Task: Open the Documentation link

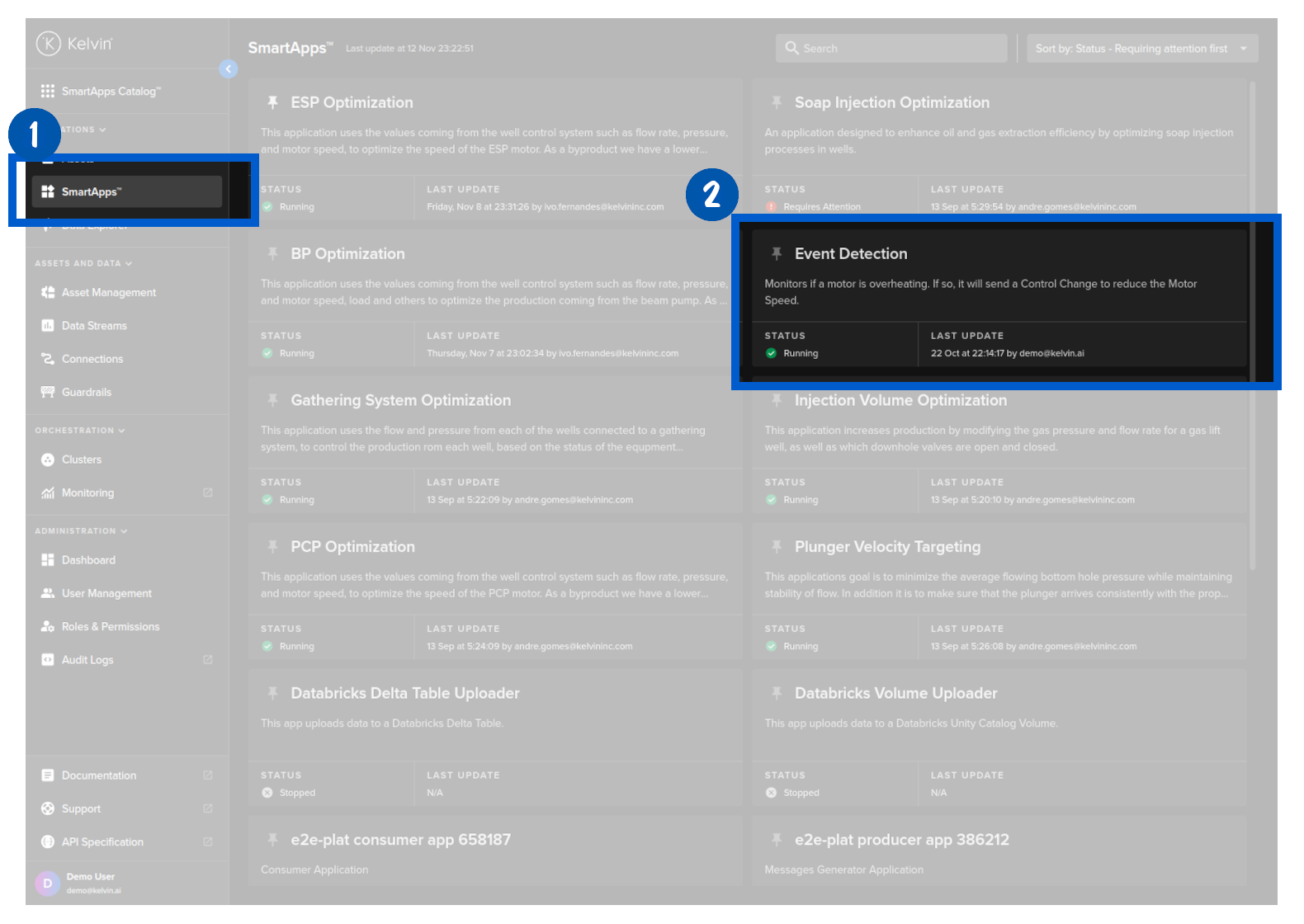Action: [99, 775]
